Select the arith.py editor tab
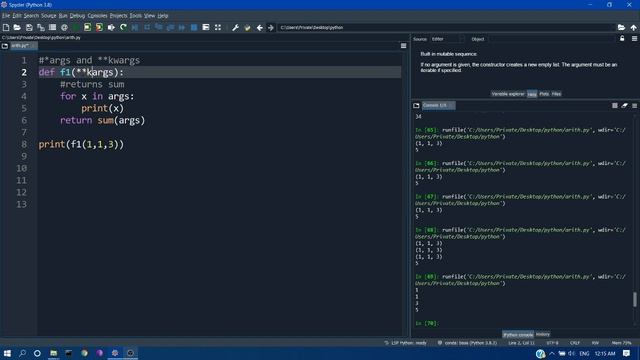The image size is (640, 360). (23, 46)
